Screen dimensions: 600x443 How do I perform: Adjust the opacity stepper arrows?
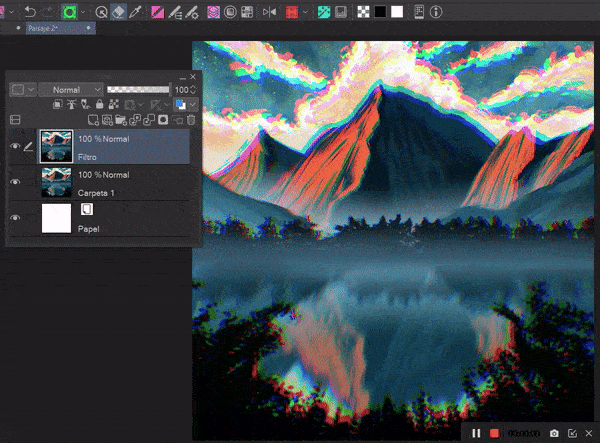193,90
